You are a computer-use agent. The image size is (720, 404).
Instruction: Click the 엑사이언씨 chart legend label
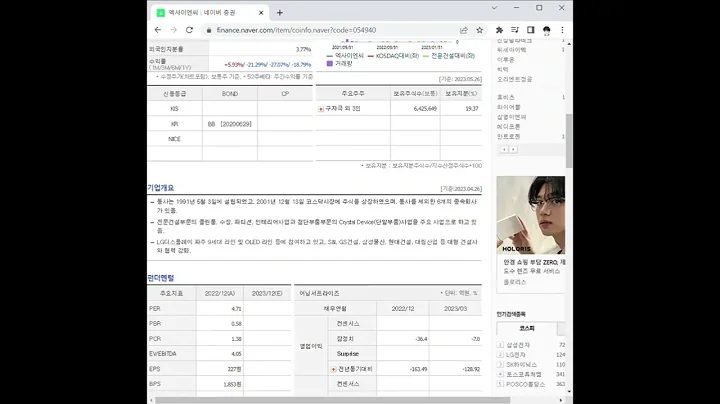click(349, 56)
